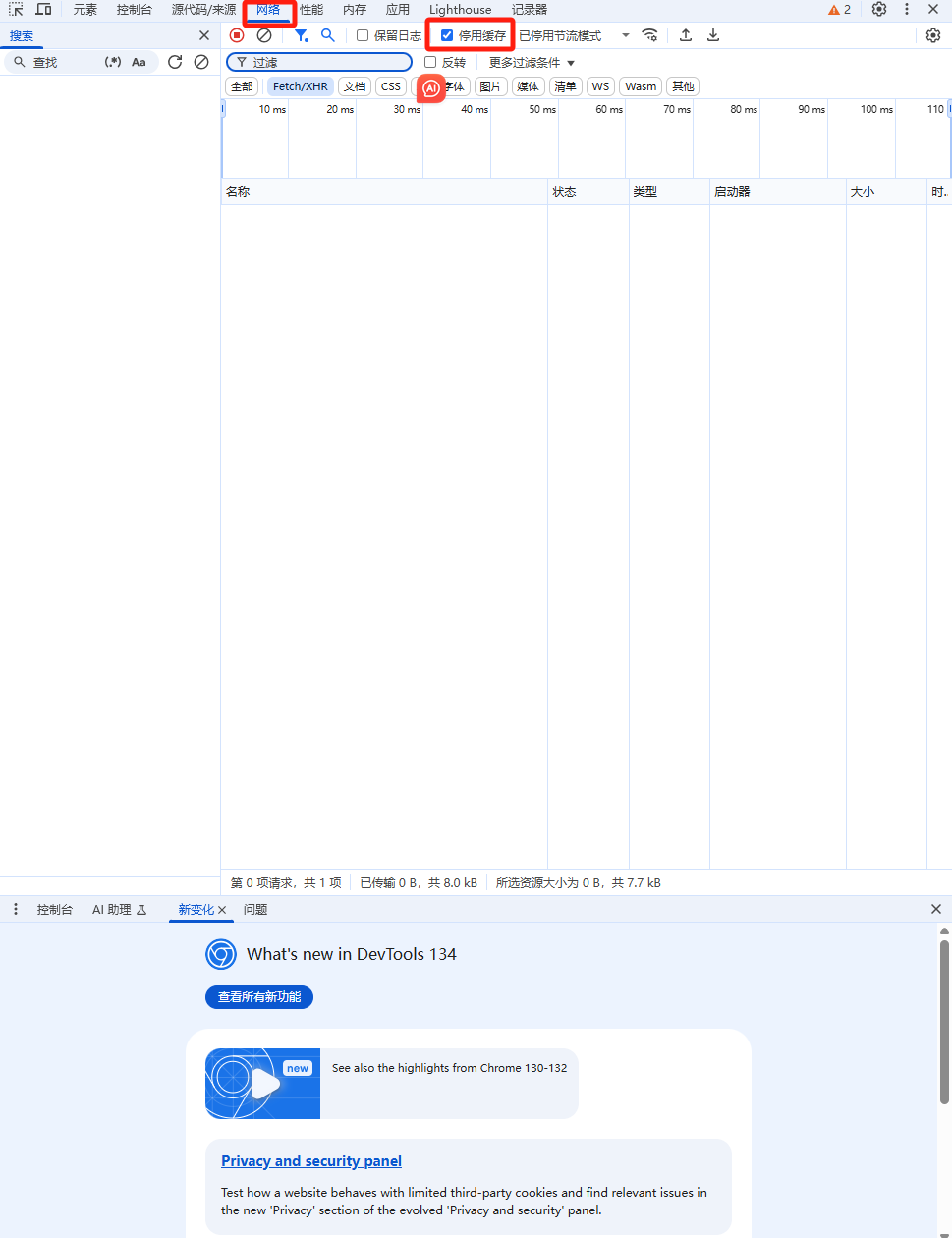Screen dimensions: 952x1238
Task: Click the 查看所有新功能 button
Action: [259, 996]
